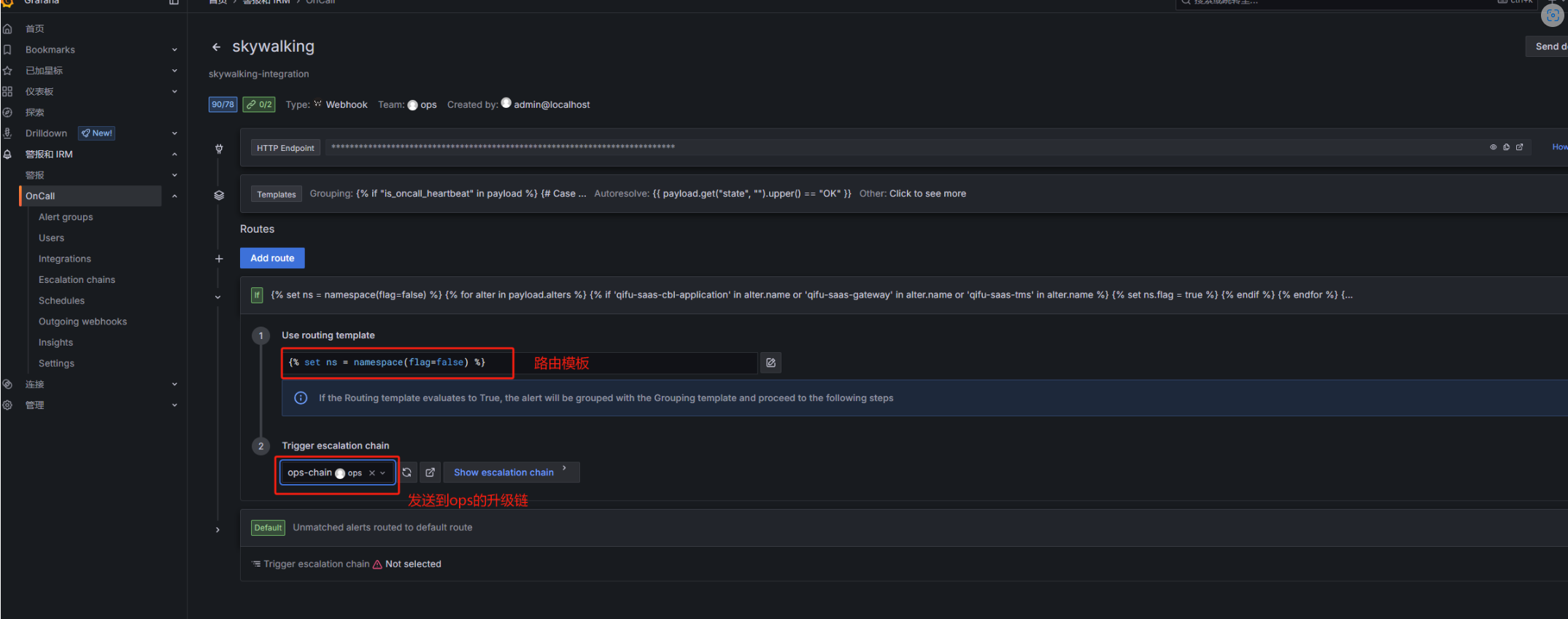Open Schedules in OnCall menu
Screen dimensions: 1568x619
tap(61, 301)
